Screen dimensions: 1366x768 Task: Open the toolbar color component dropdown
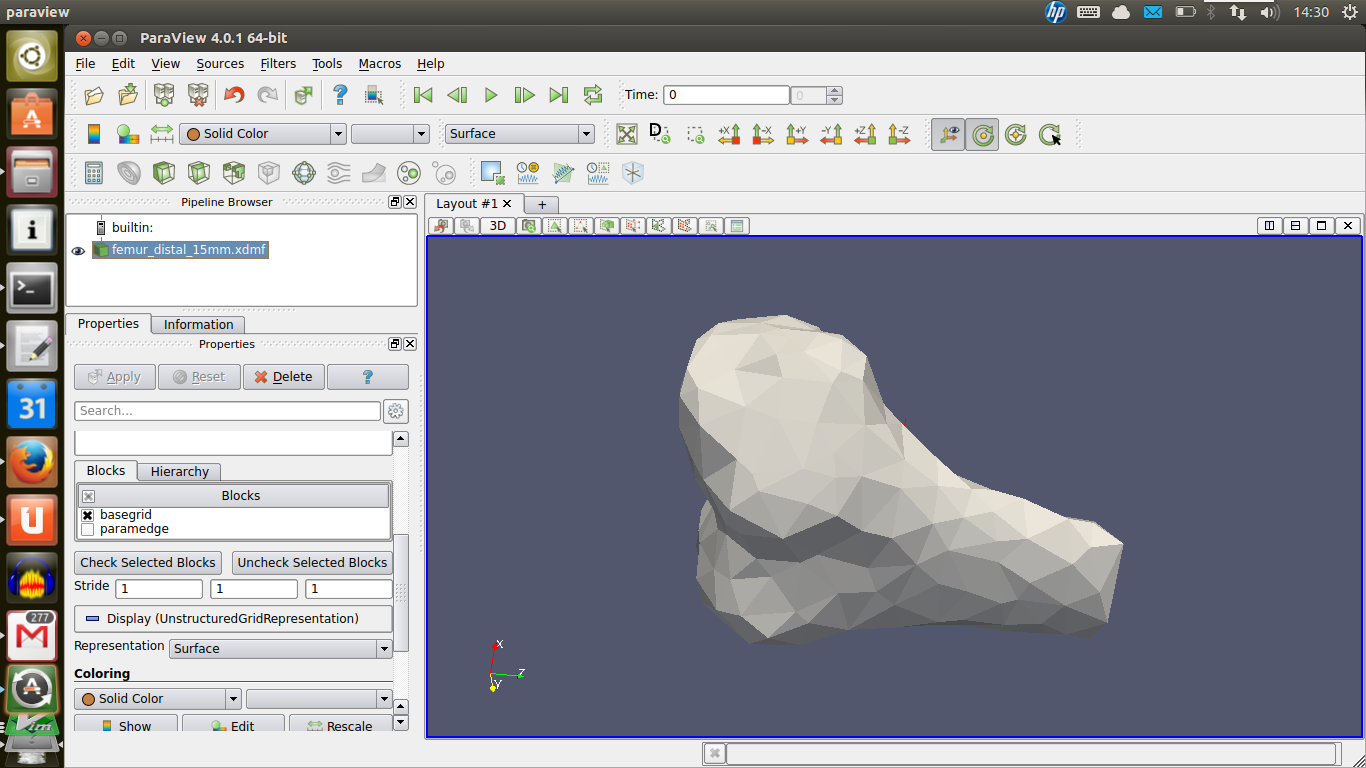390,134
